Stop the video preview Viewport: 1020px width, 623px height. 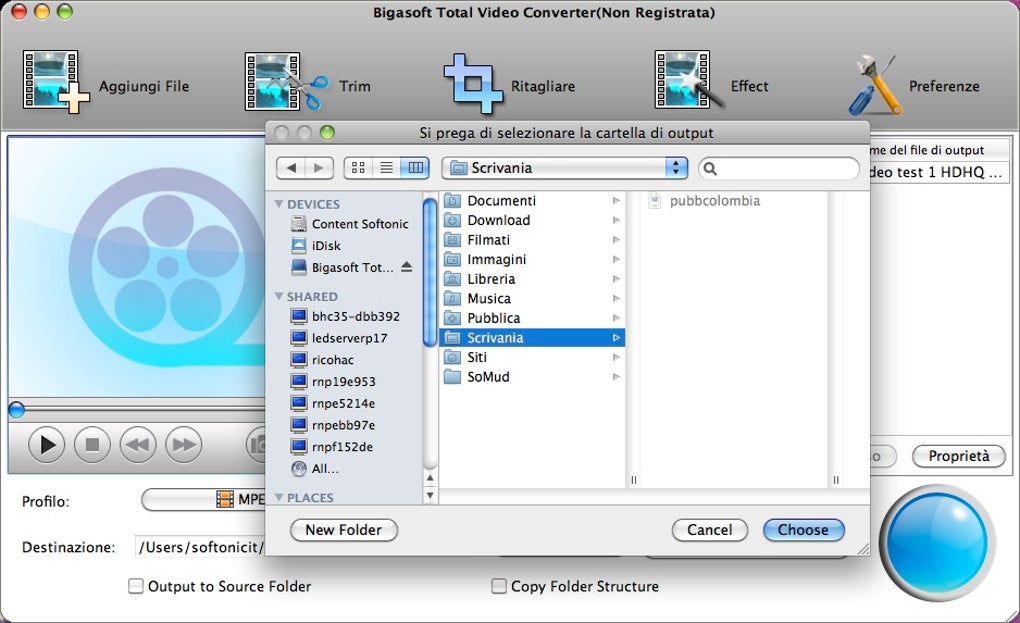[92, 445]
